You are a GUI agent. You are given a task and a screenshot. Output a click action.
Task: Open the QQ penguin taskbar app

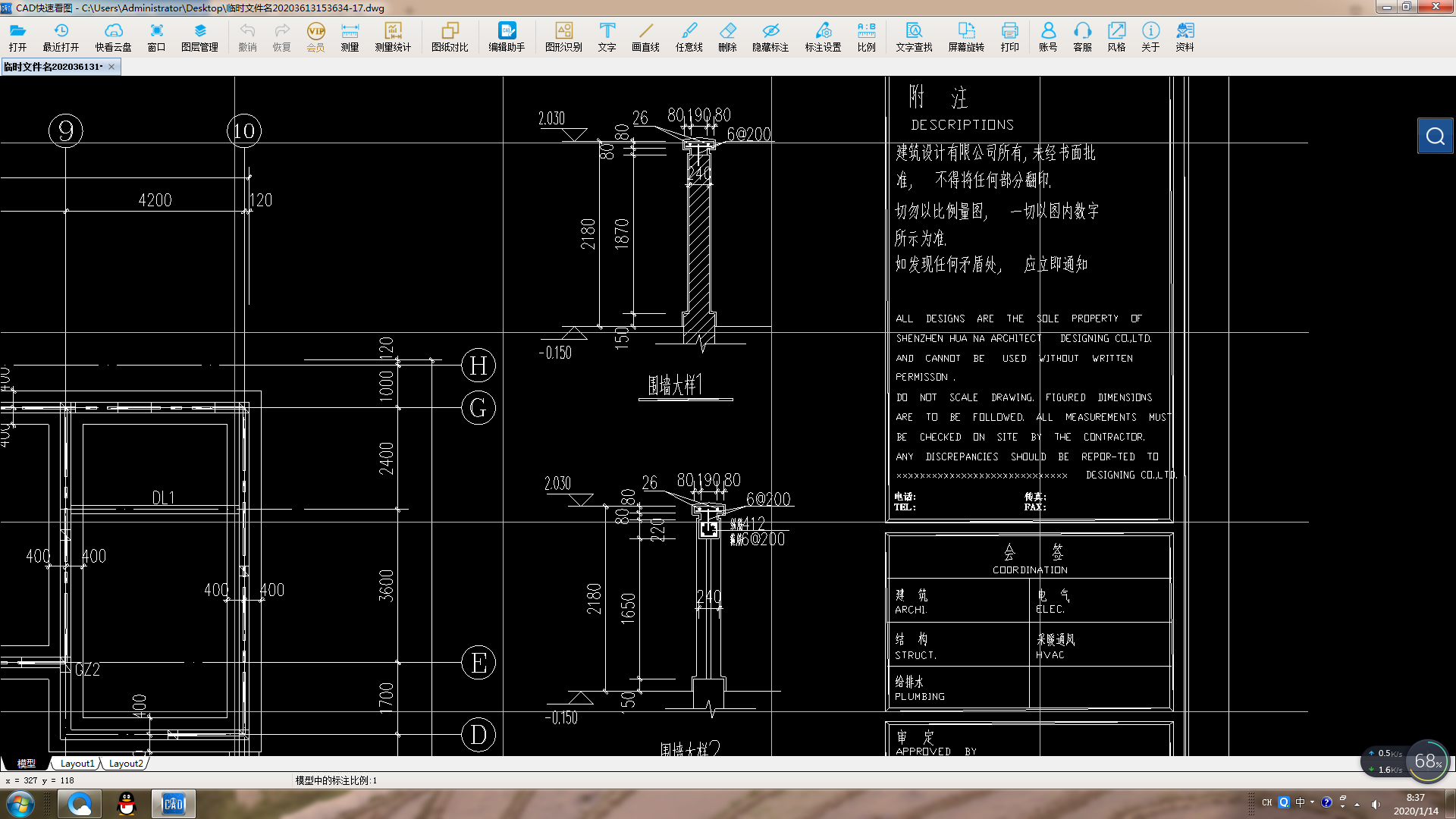(127, 804)
